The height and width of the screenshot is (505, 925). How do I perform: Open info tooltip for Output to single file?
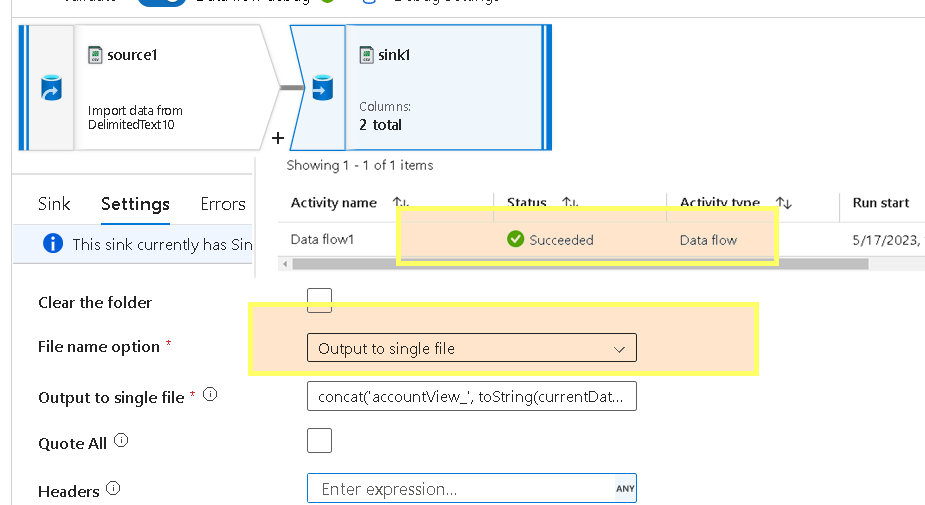tap(210, 395)
